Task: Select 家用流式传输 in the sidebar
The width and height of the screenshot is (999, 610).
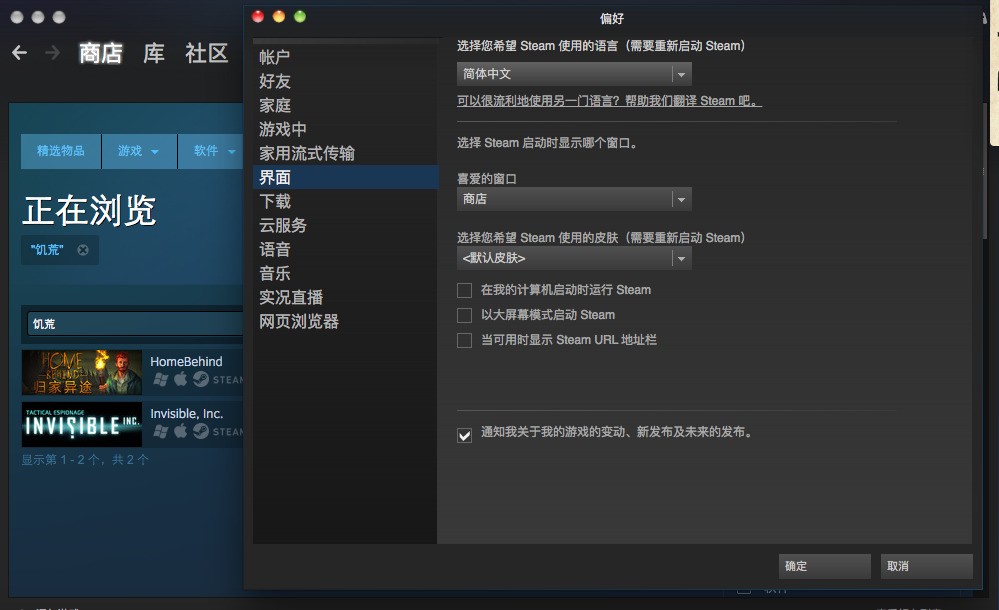Action: pos(345,154)
